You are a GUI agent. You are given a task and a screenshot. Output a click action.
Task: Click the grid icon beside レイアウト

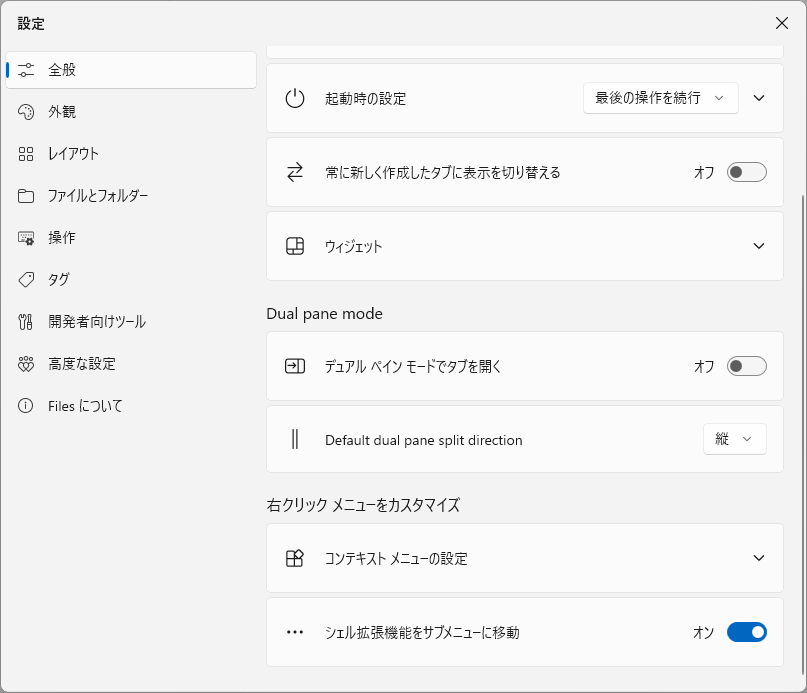click(x=26, y=154)
